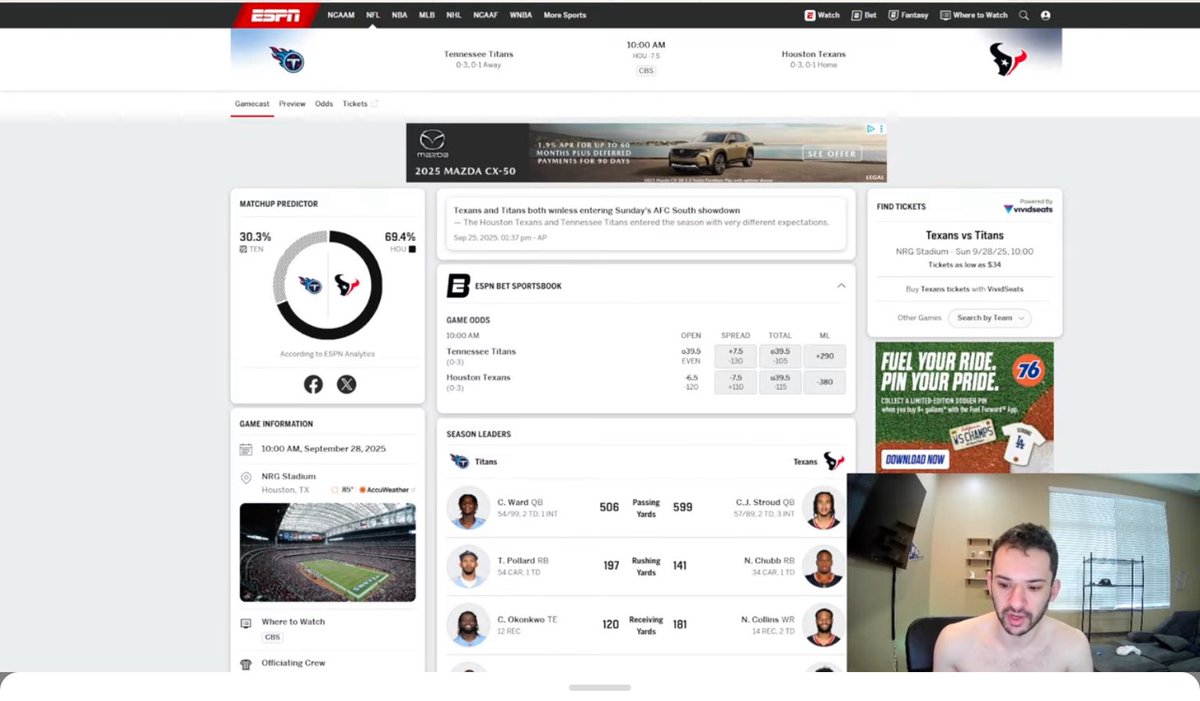The height and width of the screenshot is (701, 1200).
Task: Open the NBA menu item
Action: (399, 15)
